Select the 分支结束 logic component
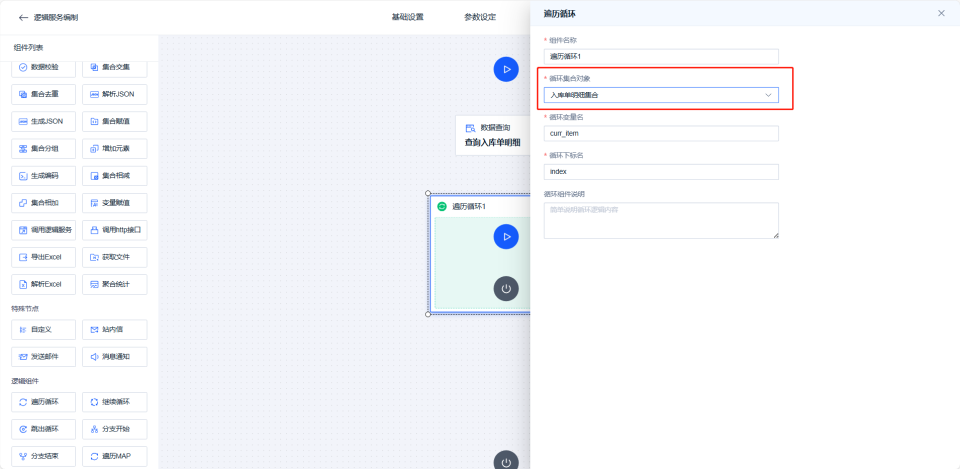The width and height of the screenshot is (960, 469). [43, 456]
